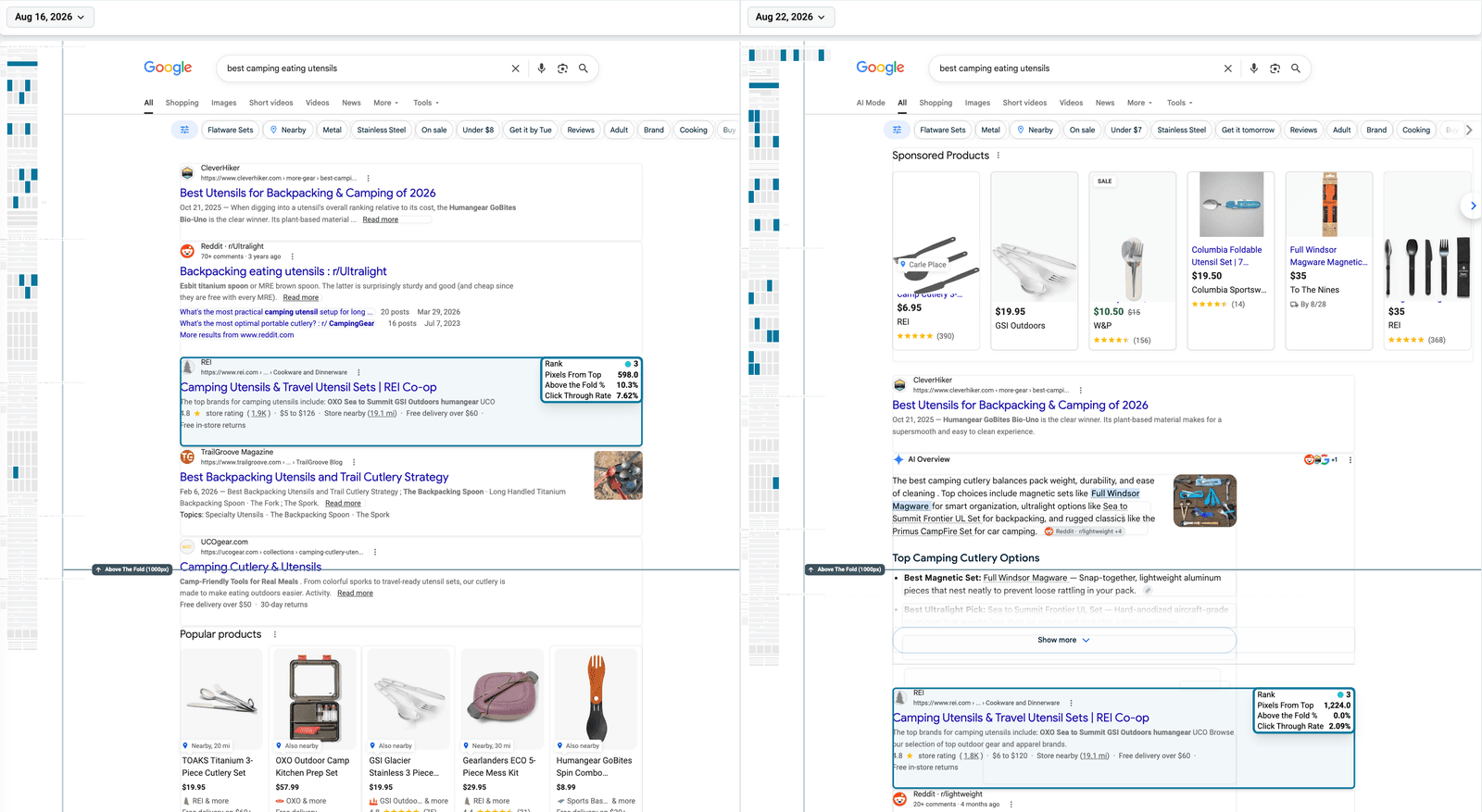The height and width of the screenshot is (812, 1482).
Task: Open the Humangear GoBites Spin Combo product image
Action: tap(596, 698)
